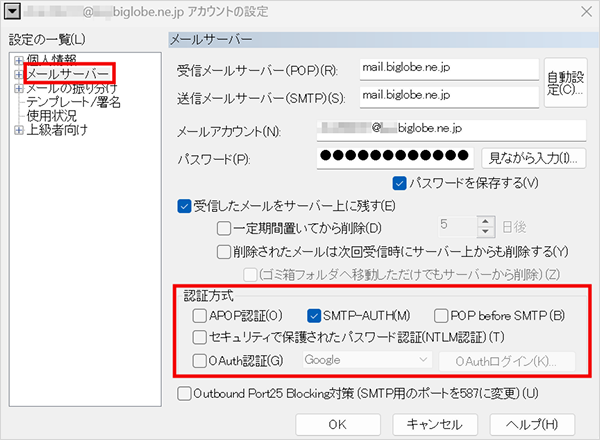Open the title bar dropdown arrow icon

click(12, 11)
